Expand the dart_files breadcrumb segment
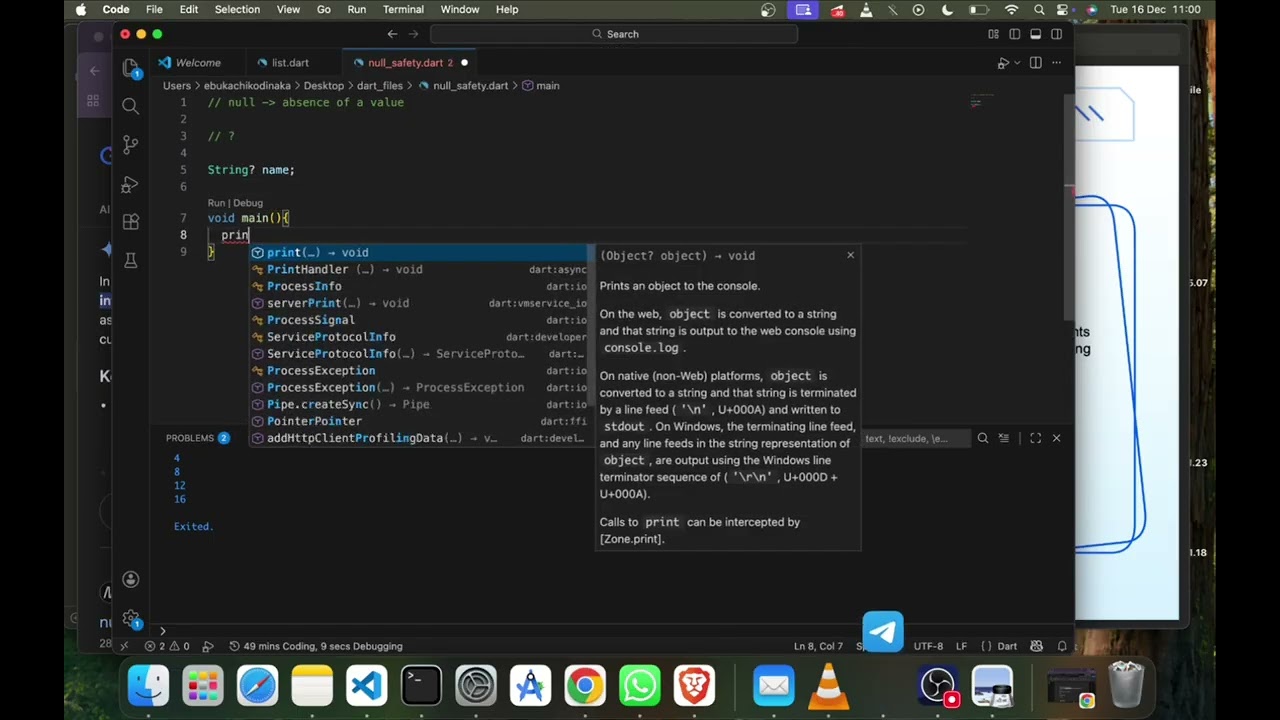1280x720 pixels. pos(380,86)
